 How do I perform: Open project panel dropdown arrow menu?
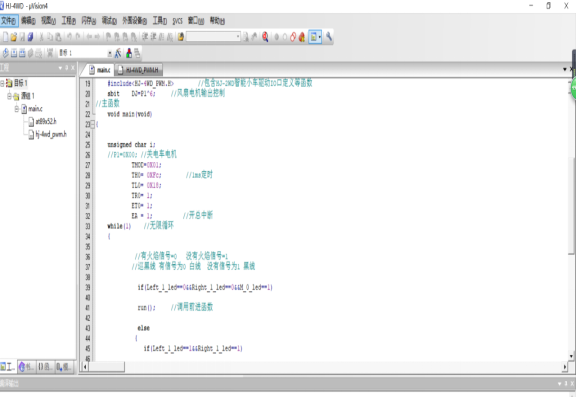(x=61, y=68)
